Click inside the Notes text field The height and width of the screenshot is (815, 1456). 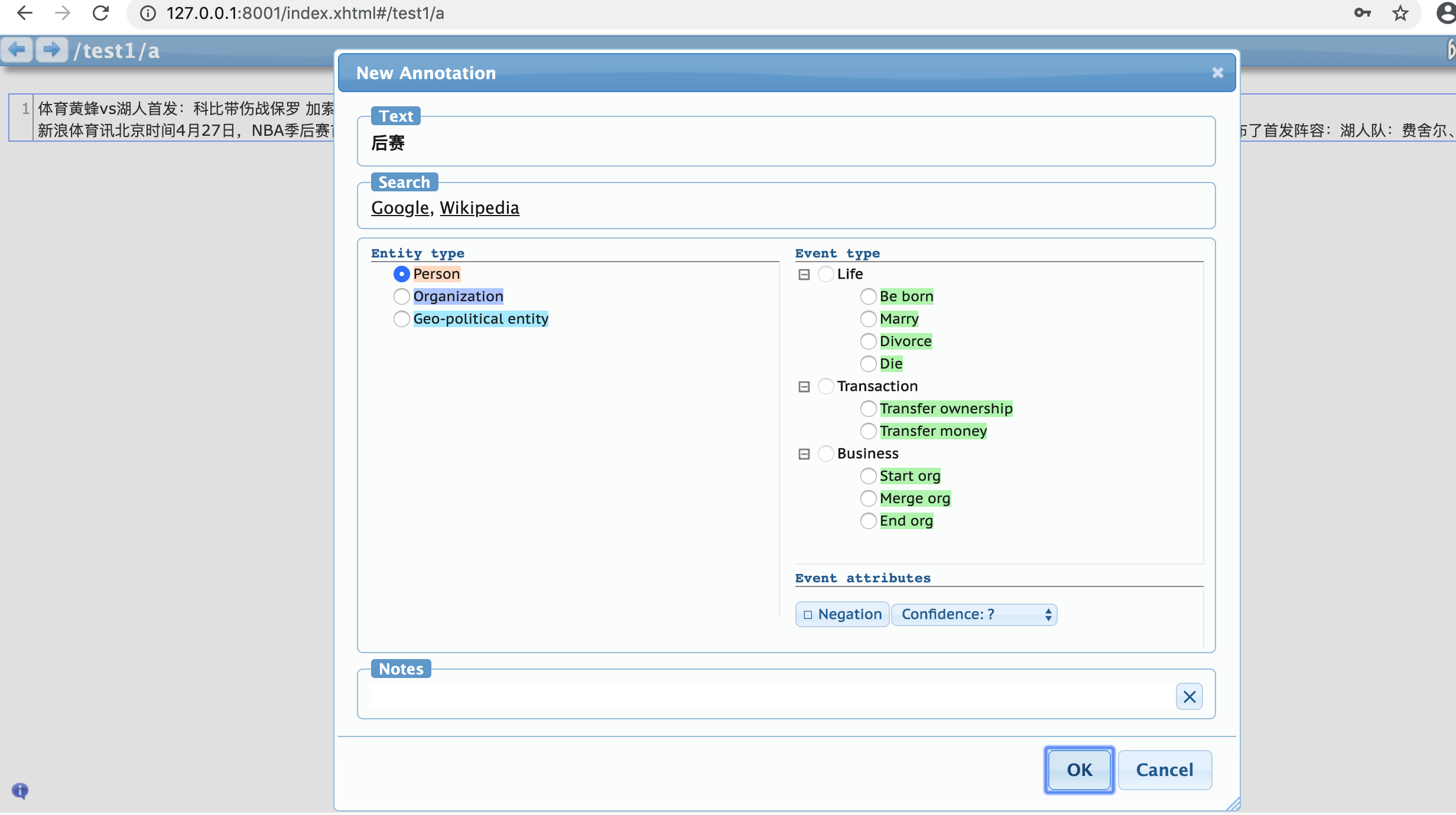pos(768,697)
